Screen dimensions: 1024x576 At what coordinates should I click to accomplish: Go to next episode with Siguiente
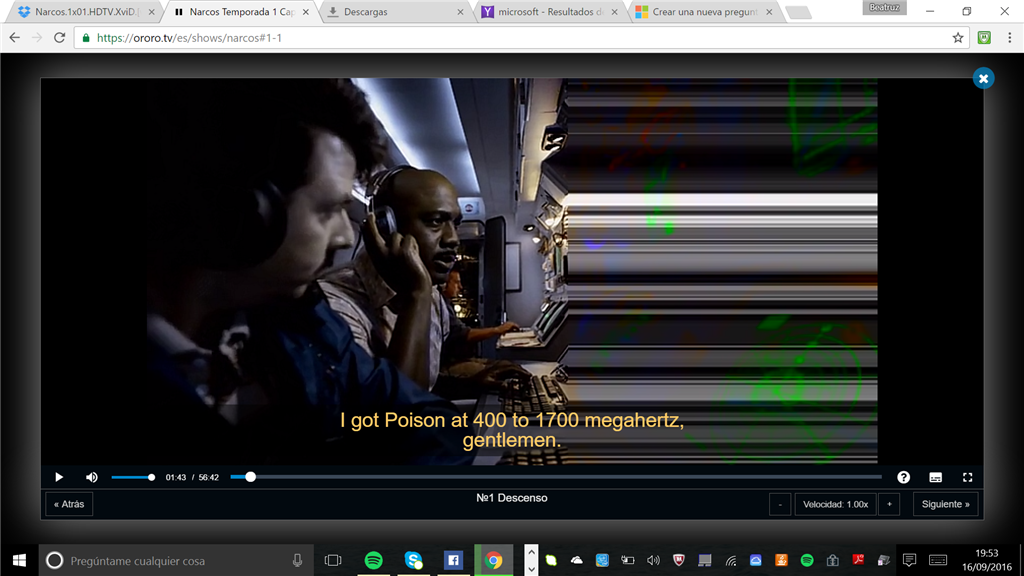(945, 504)
